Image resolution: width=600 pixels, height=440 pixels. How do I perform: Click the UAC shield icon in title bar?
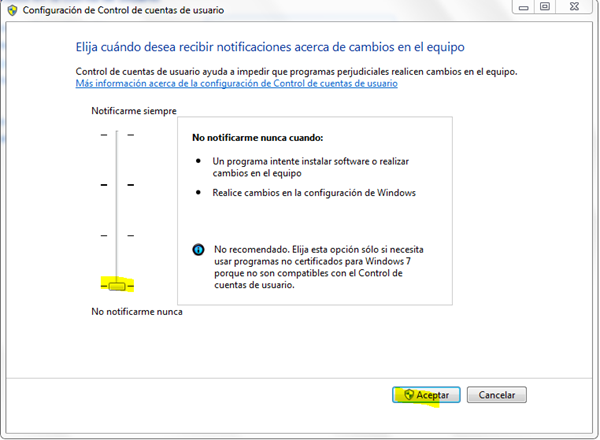tap(12, 10)
